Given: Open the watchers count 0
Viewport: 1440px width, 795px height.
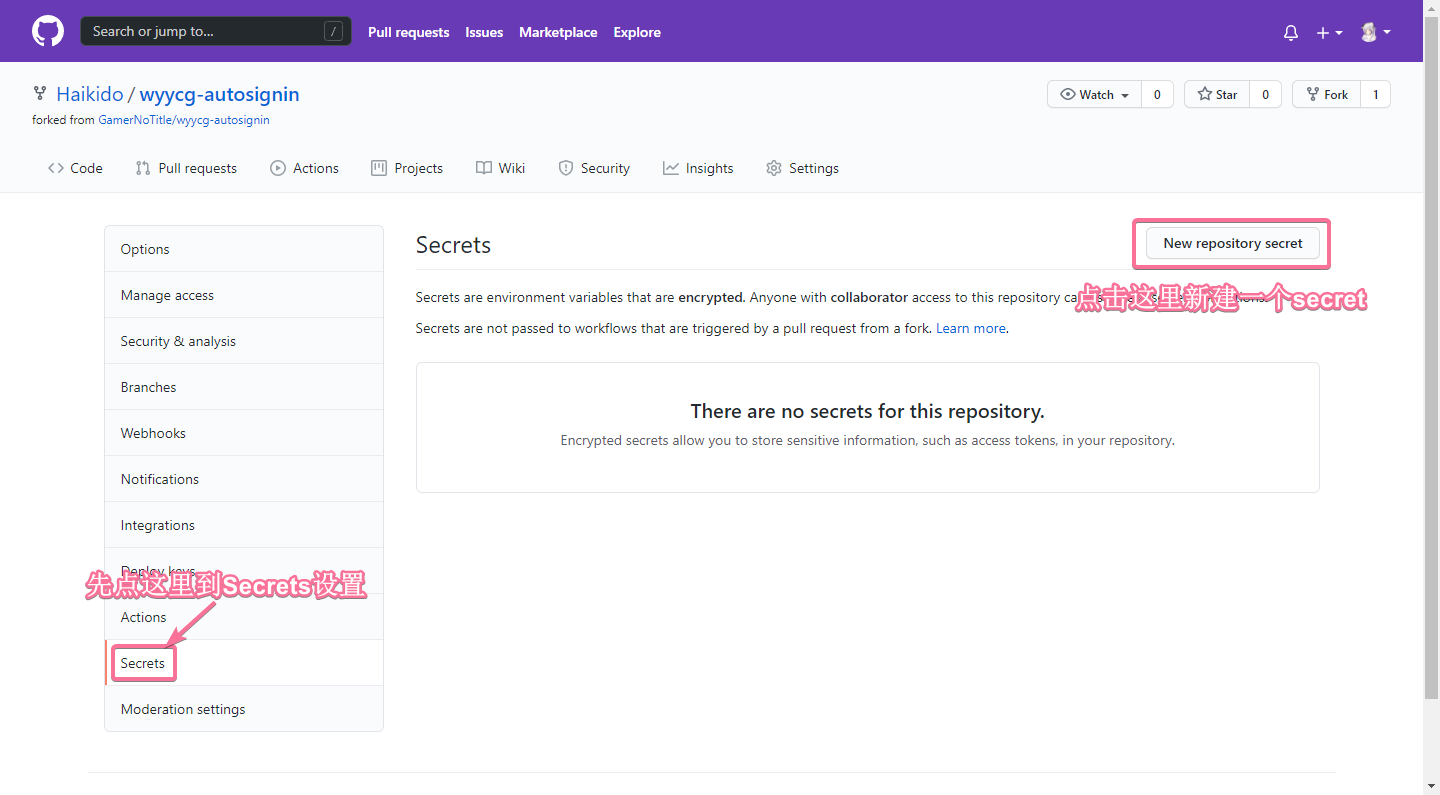Looking at the screenshot, I should (x=1157, y=94).
